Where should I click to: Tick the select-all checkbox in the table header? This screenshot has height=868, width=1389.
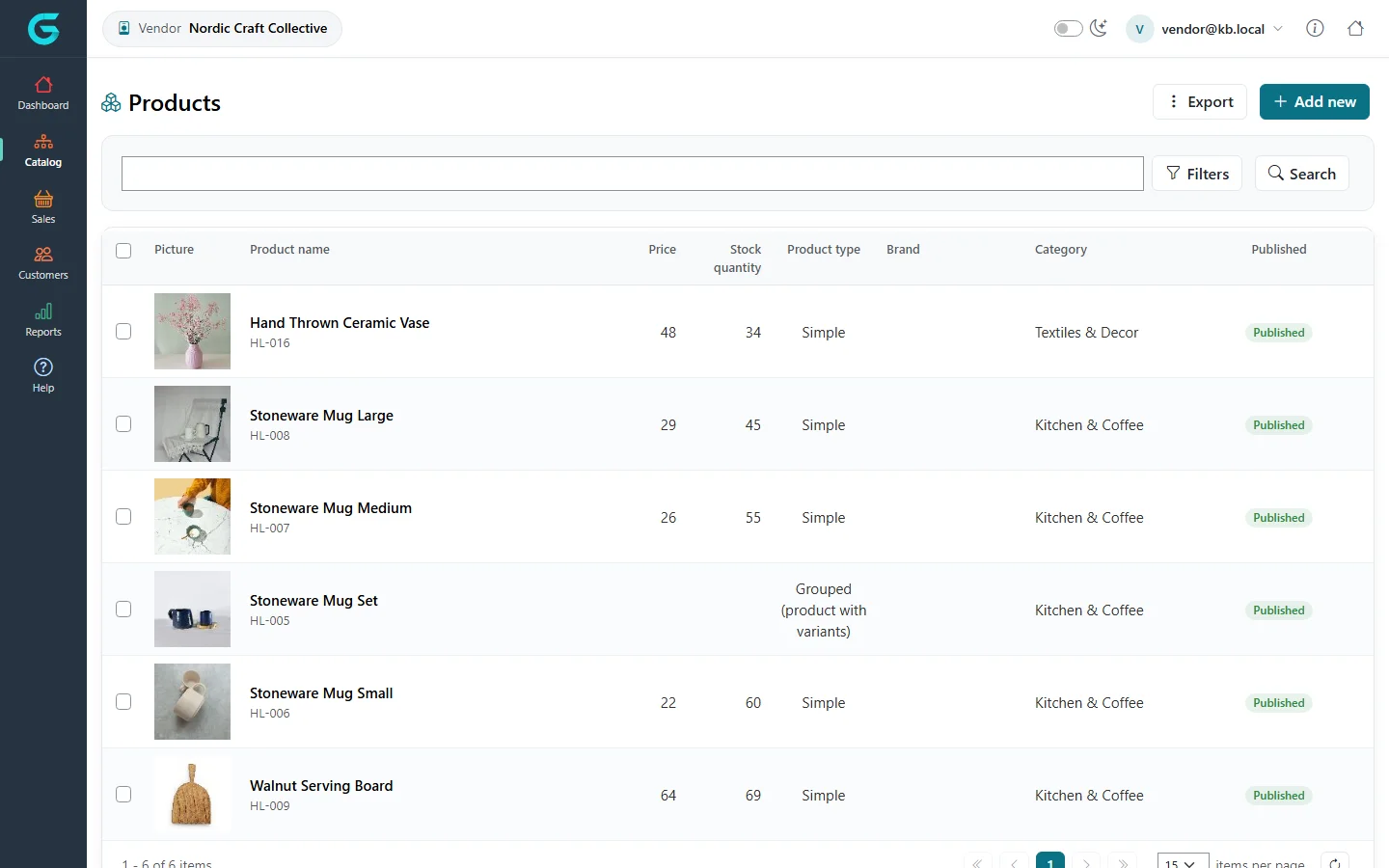tap(123, 251)
